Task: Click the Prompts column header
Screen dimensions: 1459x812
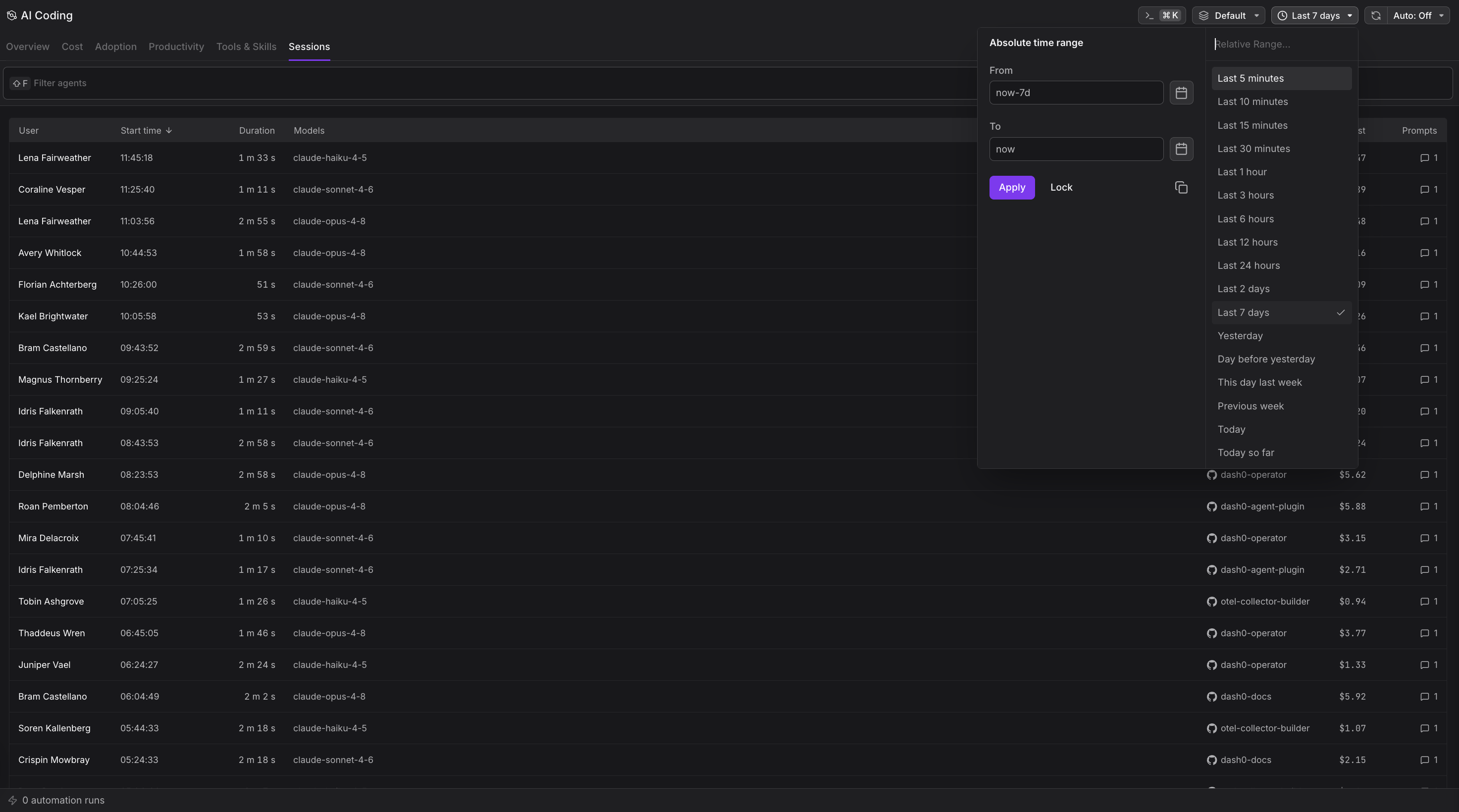Action: pyautogui.click(x=1419, y=130)
